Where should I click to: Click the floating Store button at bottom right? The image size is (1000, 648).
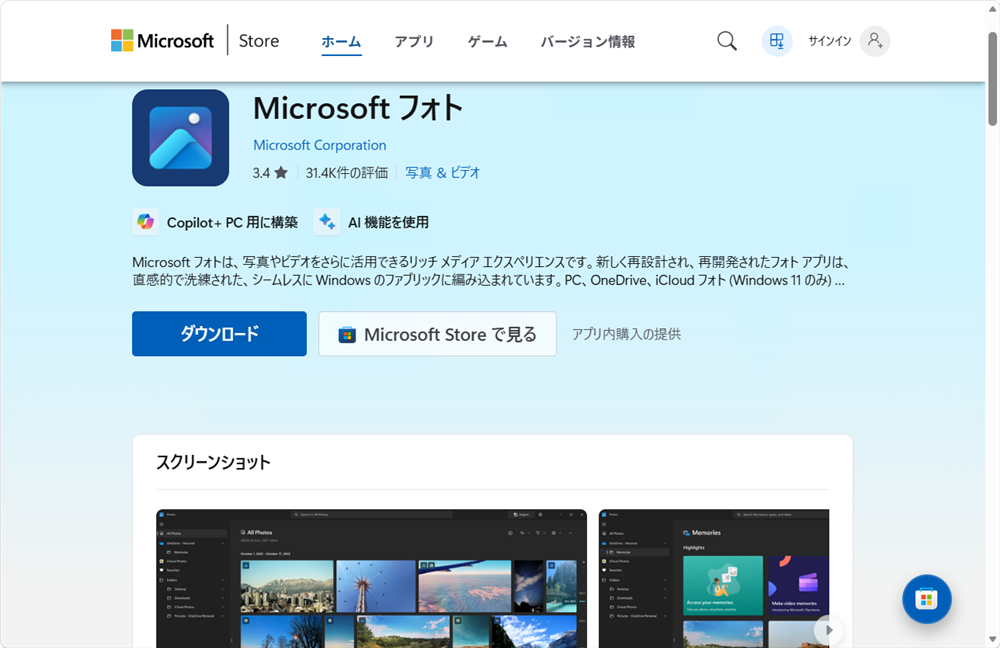click(927, 599)
